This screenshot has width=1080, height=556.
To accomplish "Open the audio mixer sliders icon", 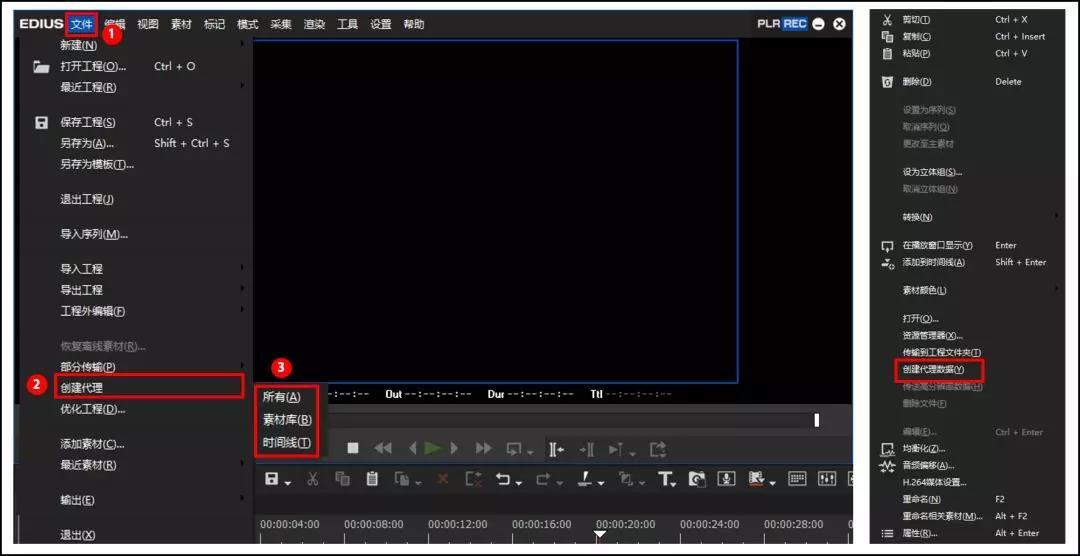I will point(827,479).
